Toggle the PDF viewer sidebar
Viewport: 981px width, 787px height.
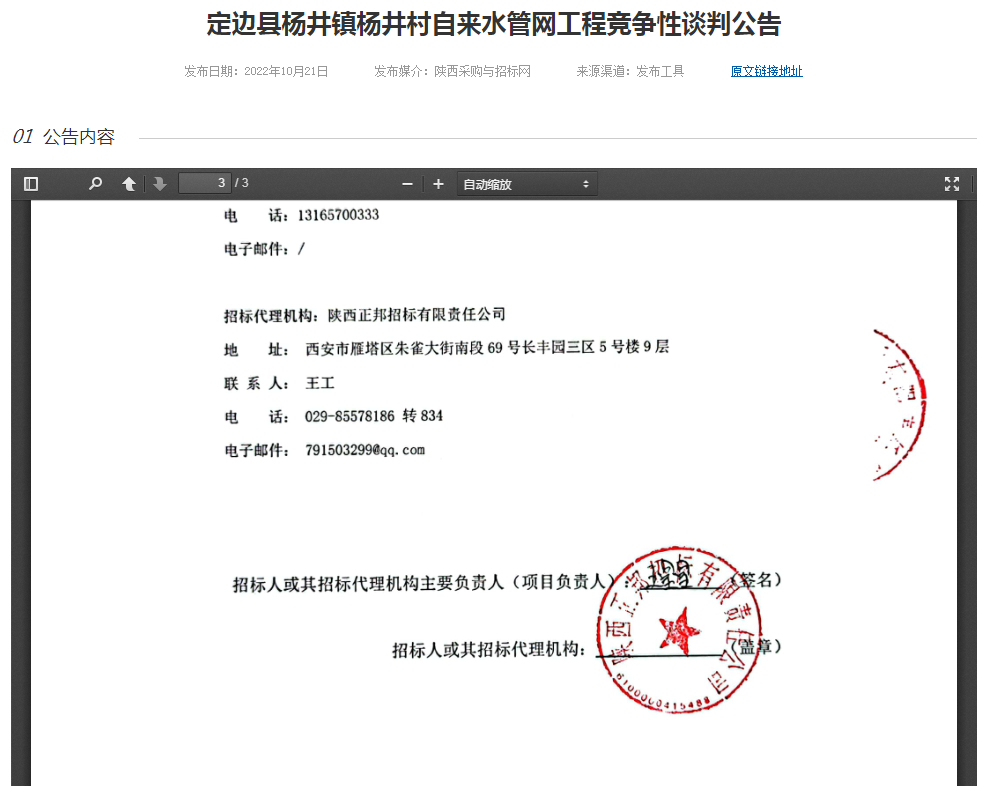(31, 184)
